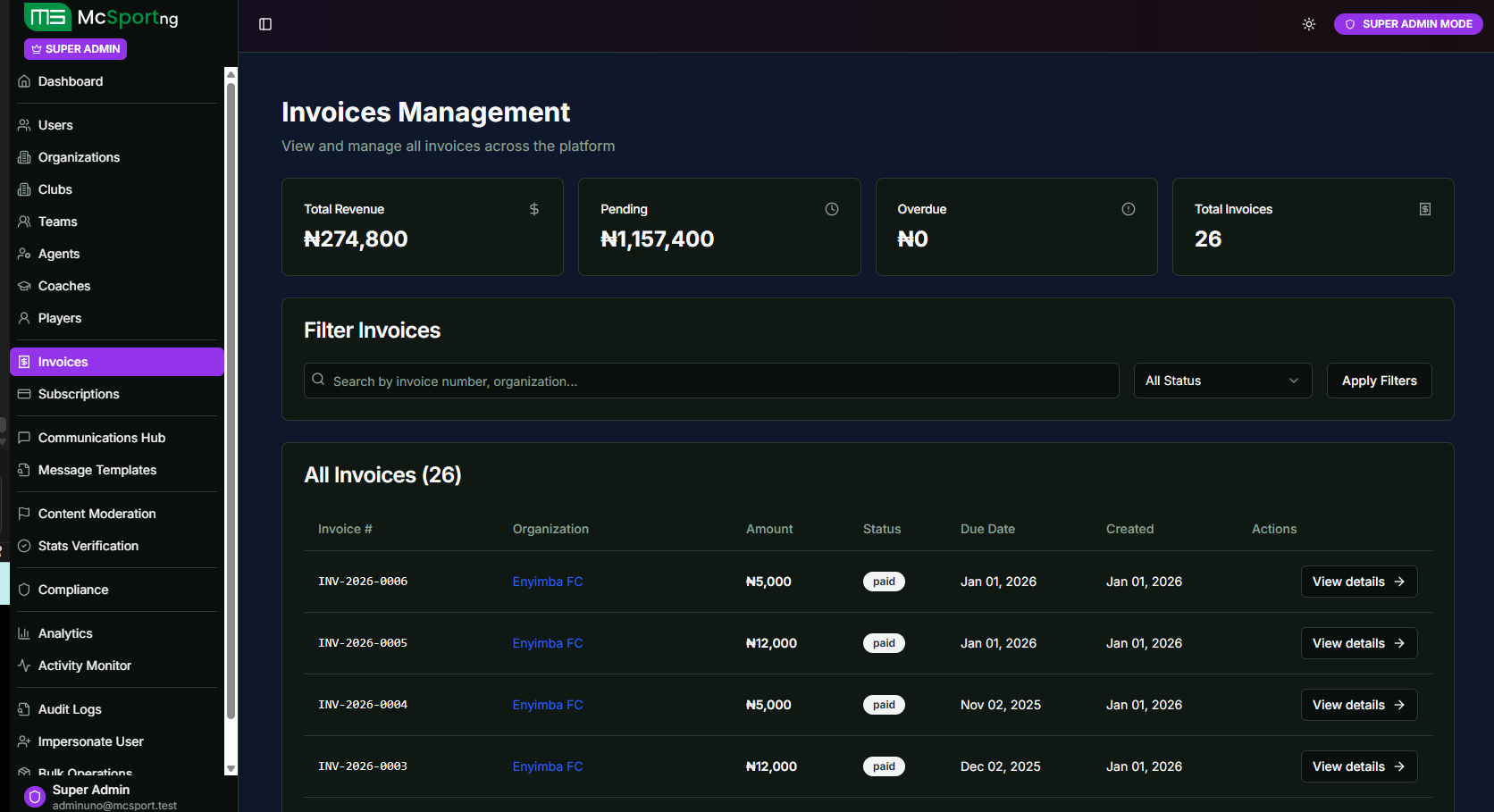Click the clock icon in Pending card
Screen dimensions: 1494x812
[x=832, y=209]
